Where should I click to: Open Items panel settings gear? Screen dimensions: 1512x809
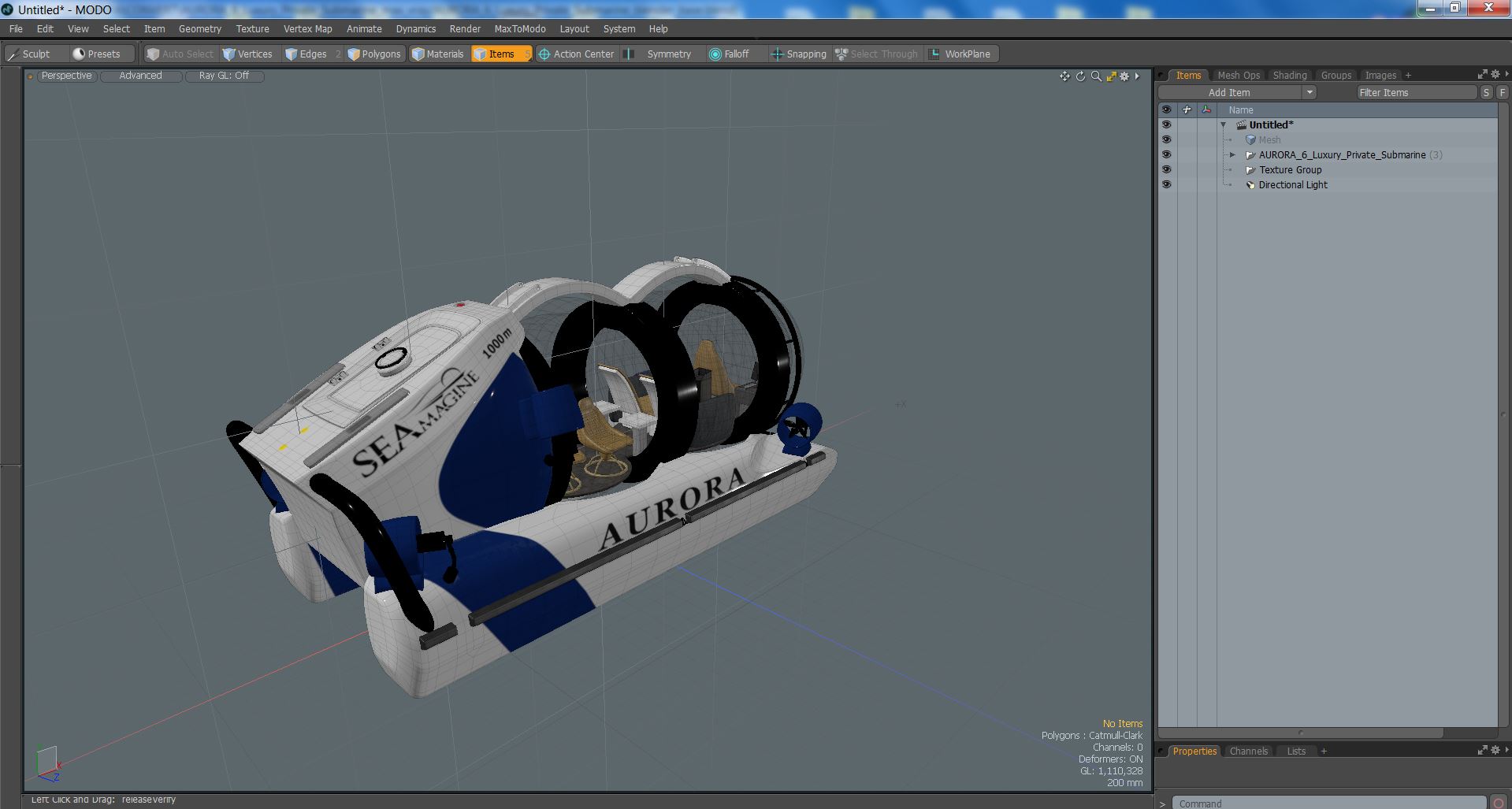tap(1495, 74)
